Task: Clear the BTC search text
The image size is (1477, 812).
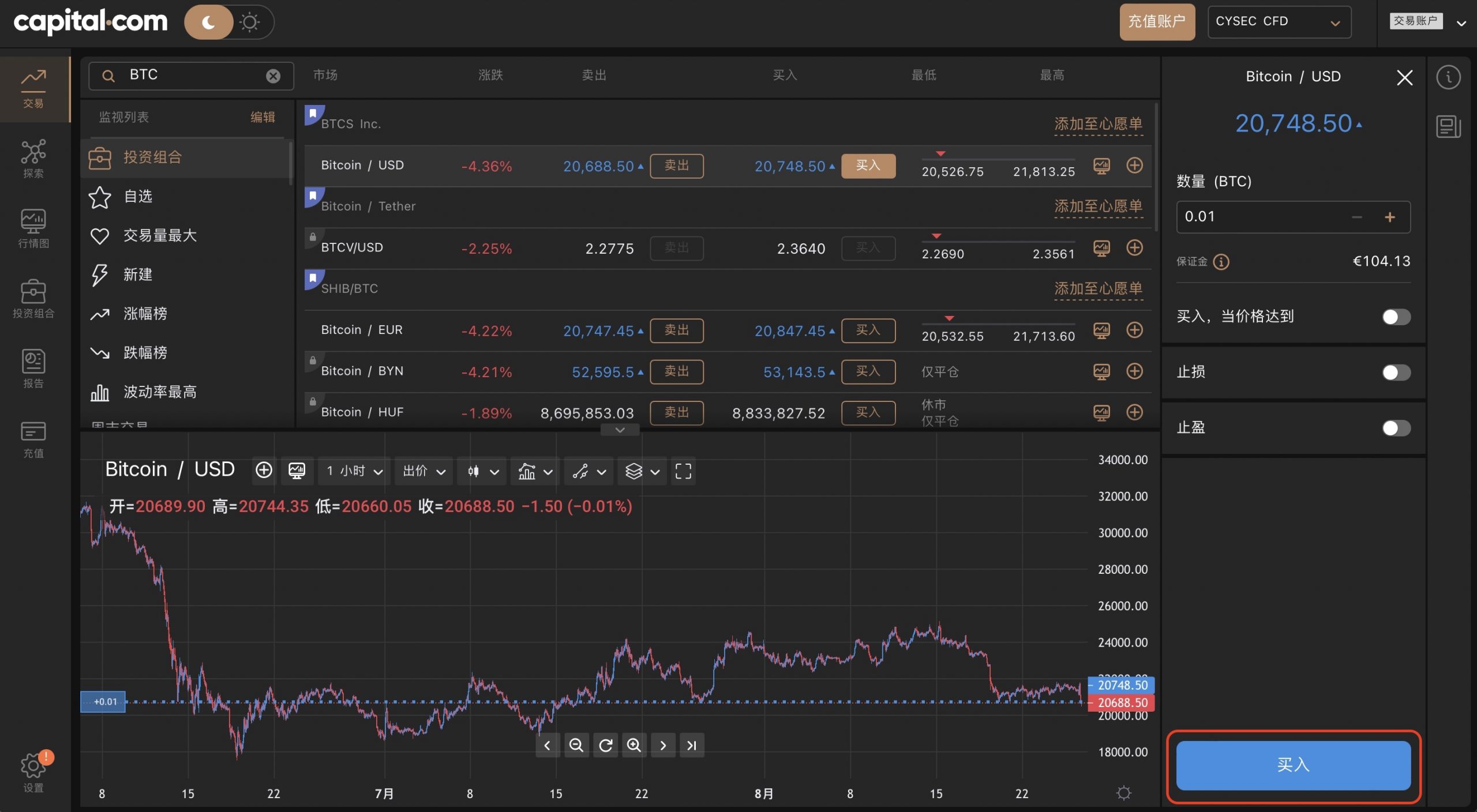Action: (x=273, y=76)
